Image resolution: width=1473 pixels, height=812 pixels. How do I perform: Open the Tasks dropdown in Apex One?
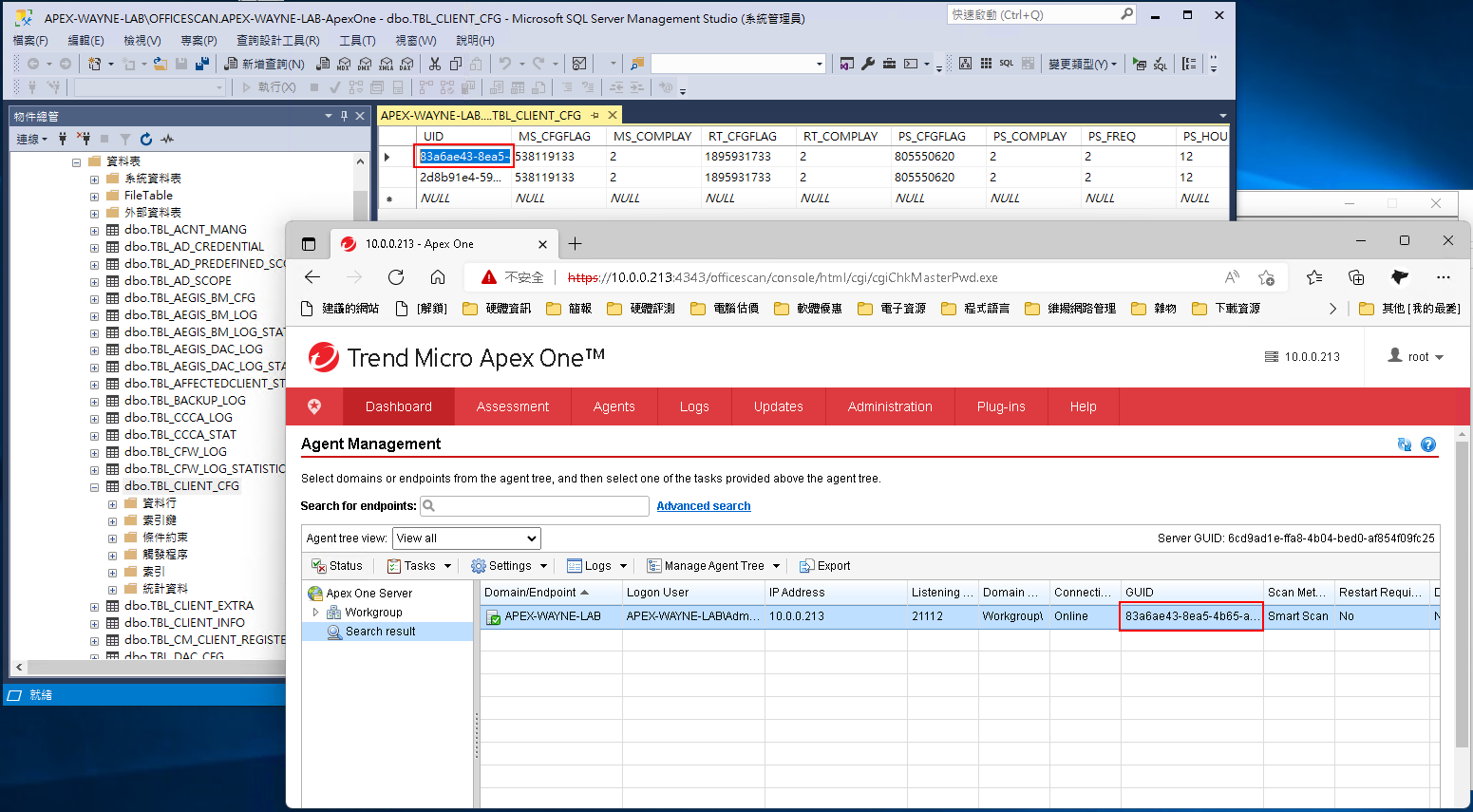[421, 566]
